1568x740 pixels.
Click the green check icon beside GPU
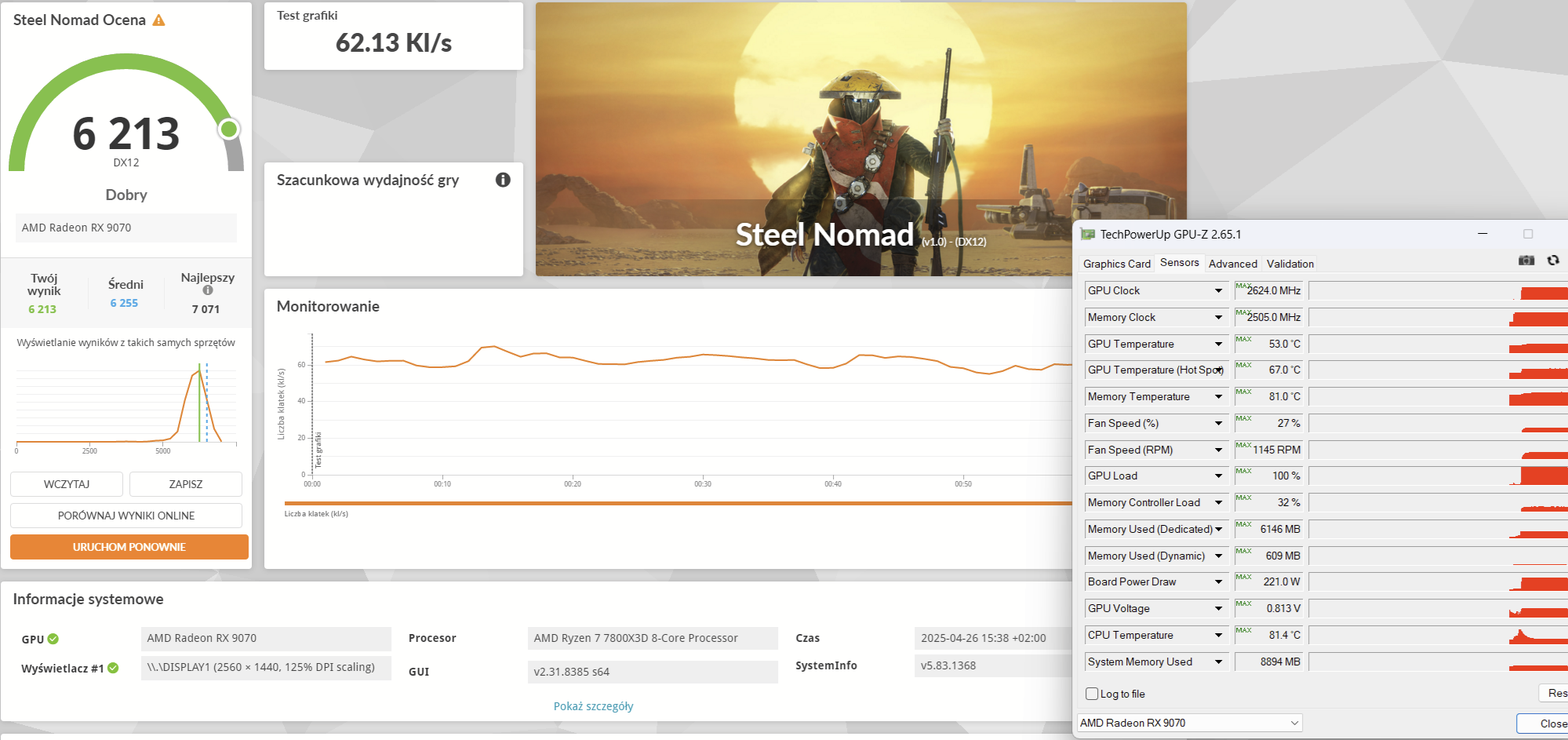click(53, 639)
